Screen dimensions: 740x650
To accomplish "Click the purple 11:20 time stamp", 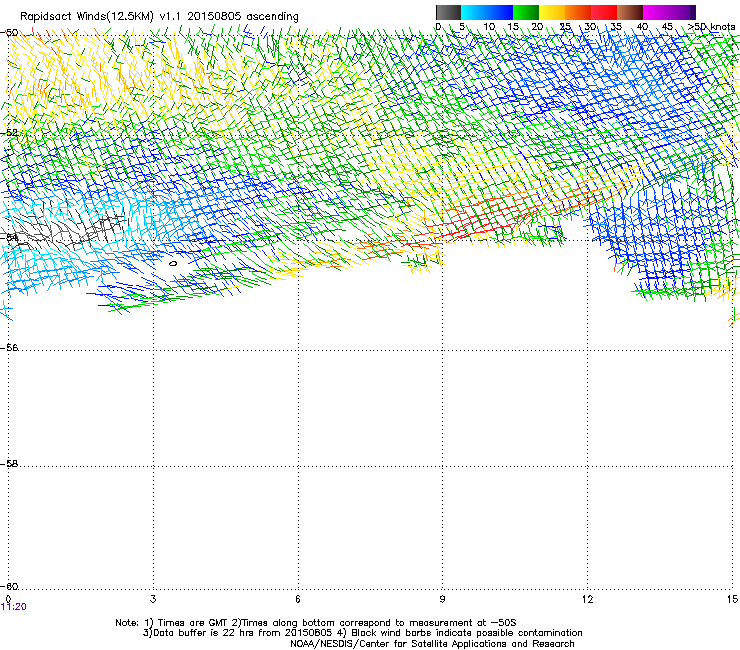I will (x=14, y=607).
